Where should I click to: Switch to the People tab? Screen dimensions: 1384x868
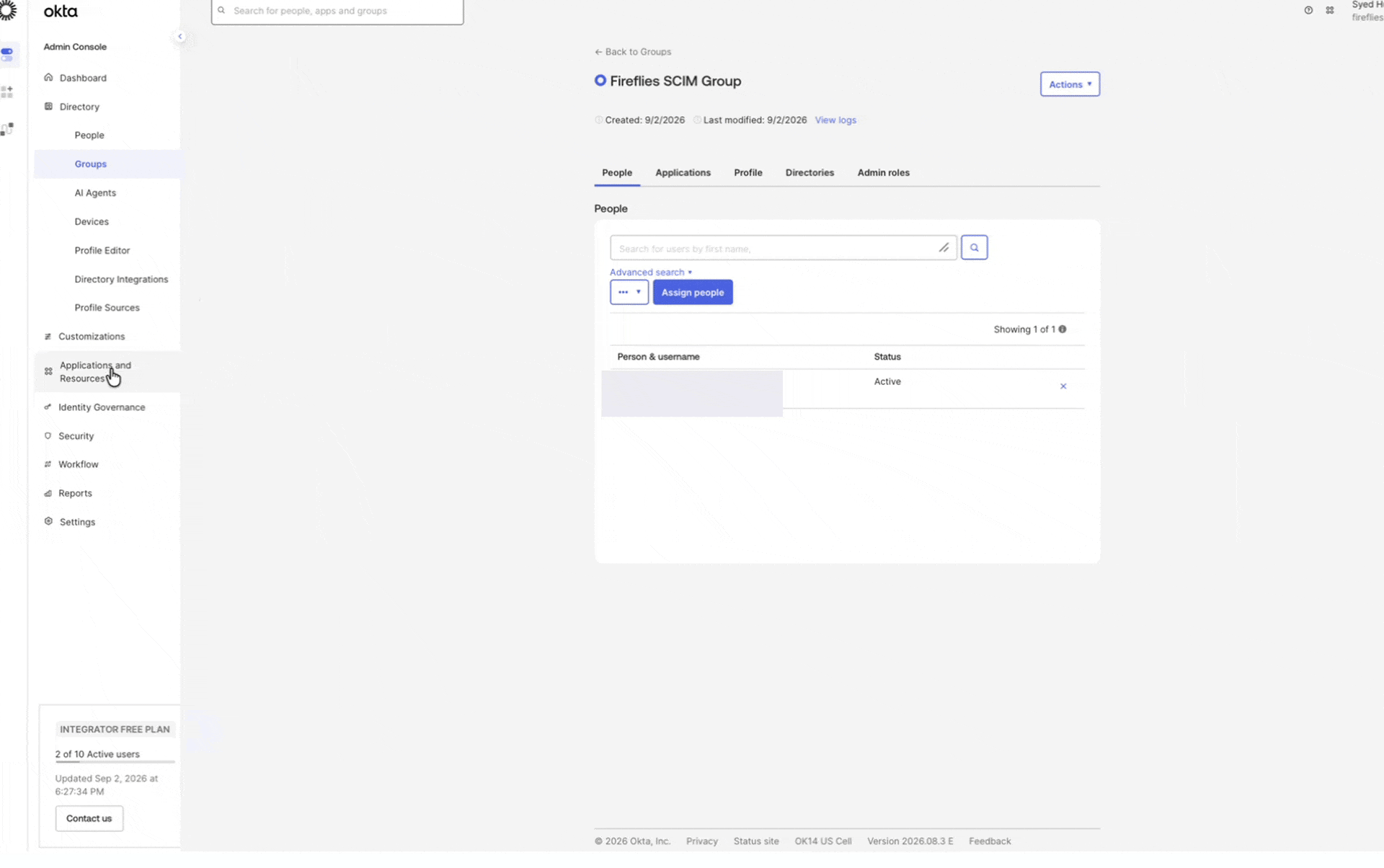[617, 173]
